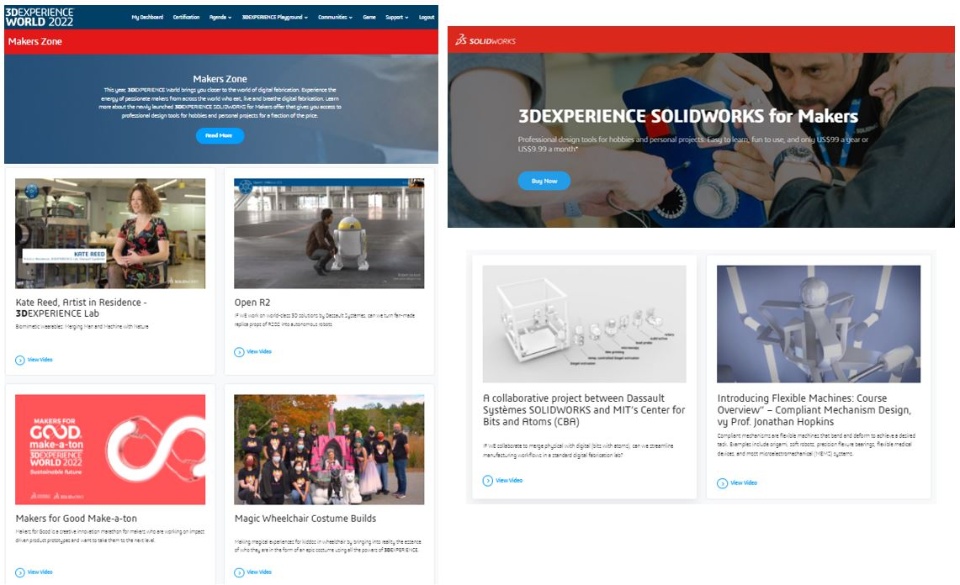Image resolution: width=960 pixels, height=585 pixels.
Task: Click the Buy Now button
Action: pyautogui.click(x=544, y=181)
